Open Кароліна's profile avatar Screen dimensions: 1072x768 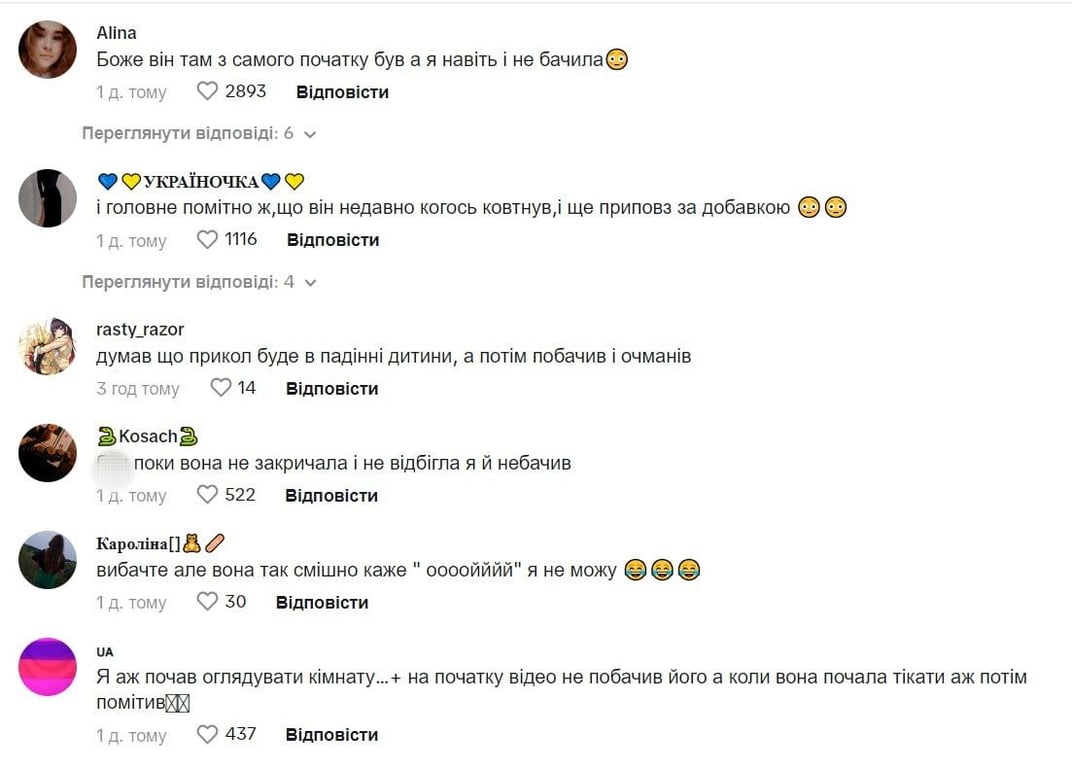pos(48,560)
